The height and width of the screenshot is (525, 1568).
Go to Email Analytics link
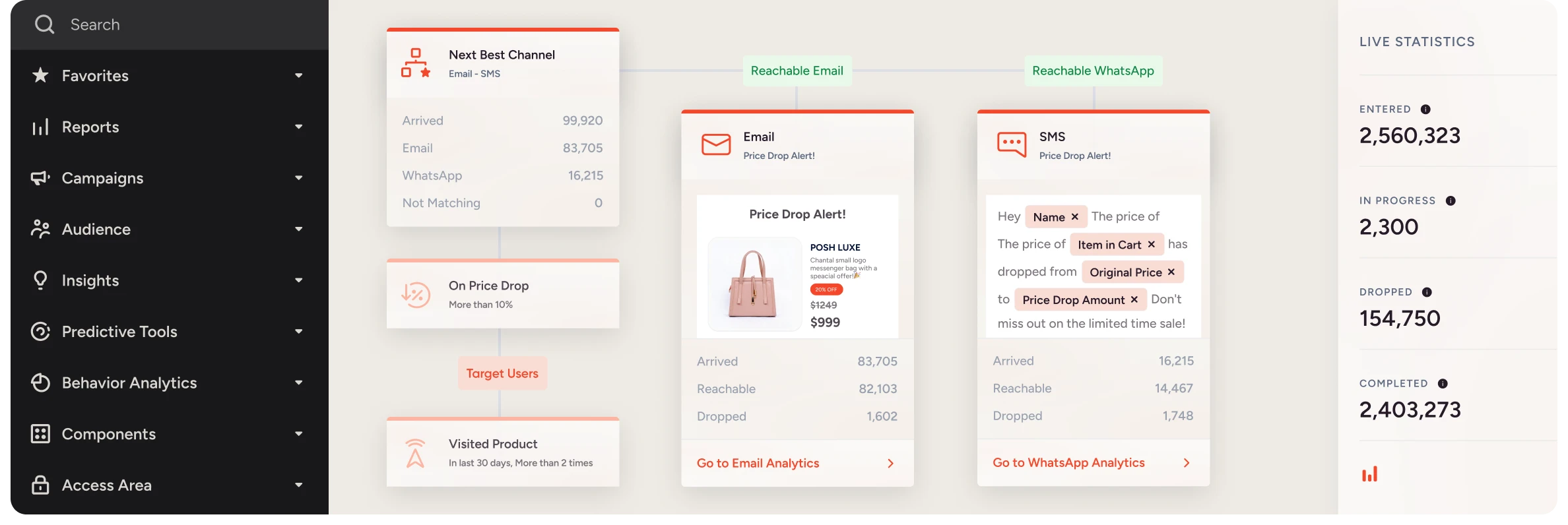(x=758, y=463)
